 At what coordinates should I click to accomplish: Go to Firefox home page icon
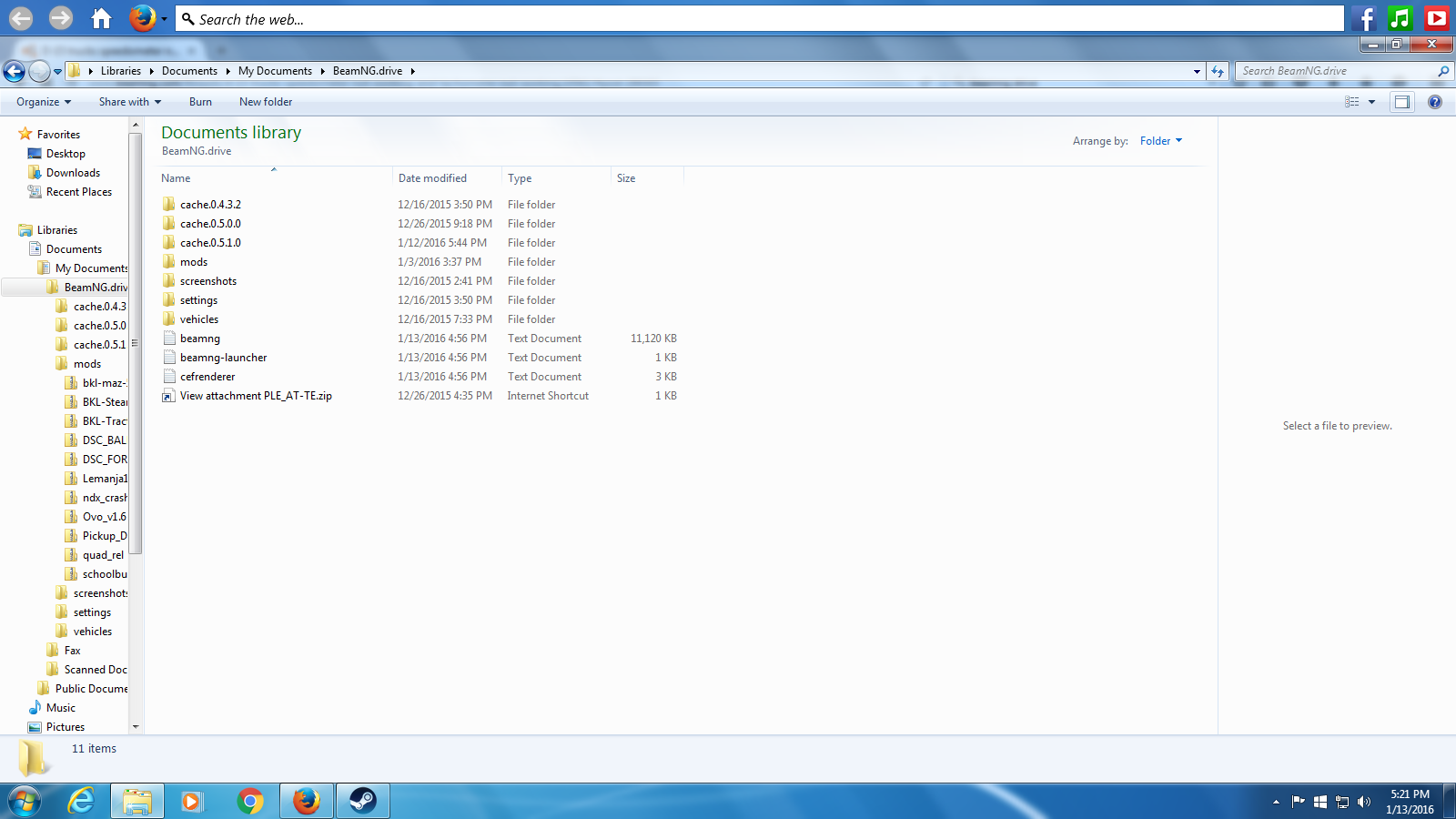coord(101,17)
